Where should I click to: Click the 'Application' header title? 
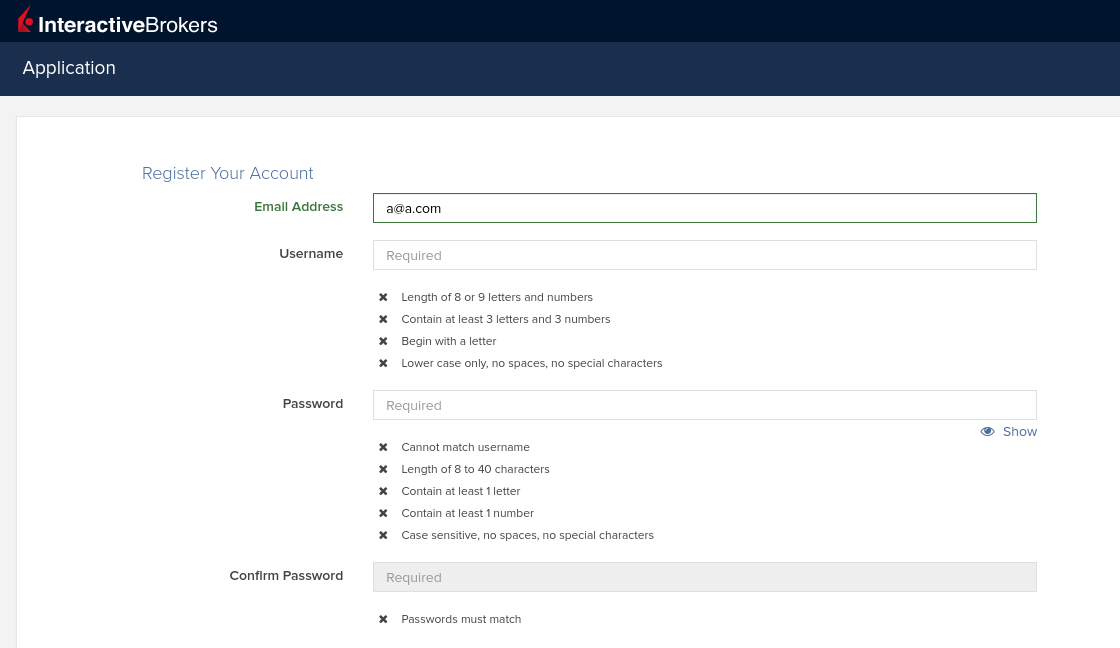coord(69,68)
